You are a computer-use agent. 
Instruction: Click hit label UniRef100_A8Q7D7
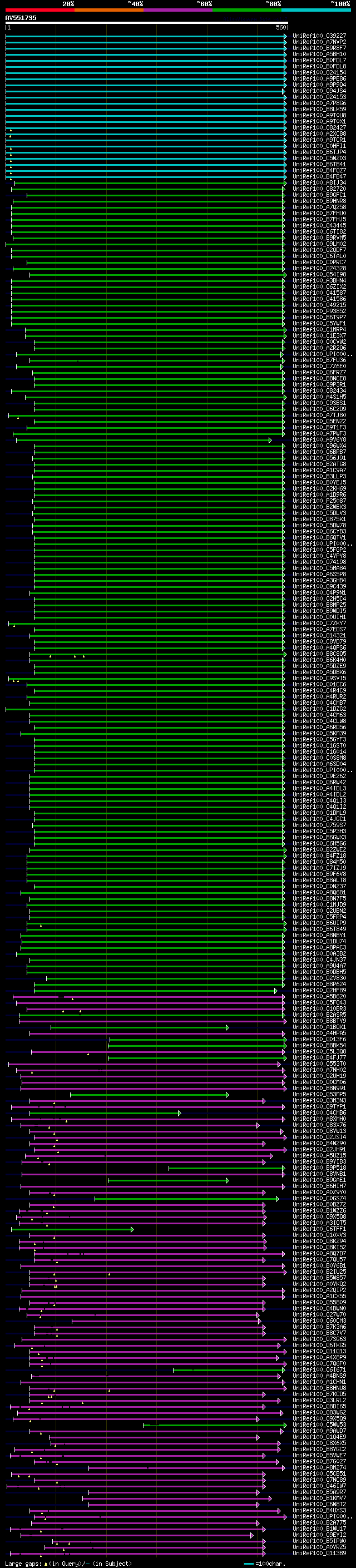[x=319, y=1253]
